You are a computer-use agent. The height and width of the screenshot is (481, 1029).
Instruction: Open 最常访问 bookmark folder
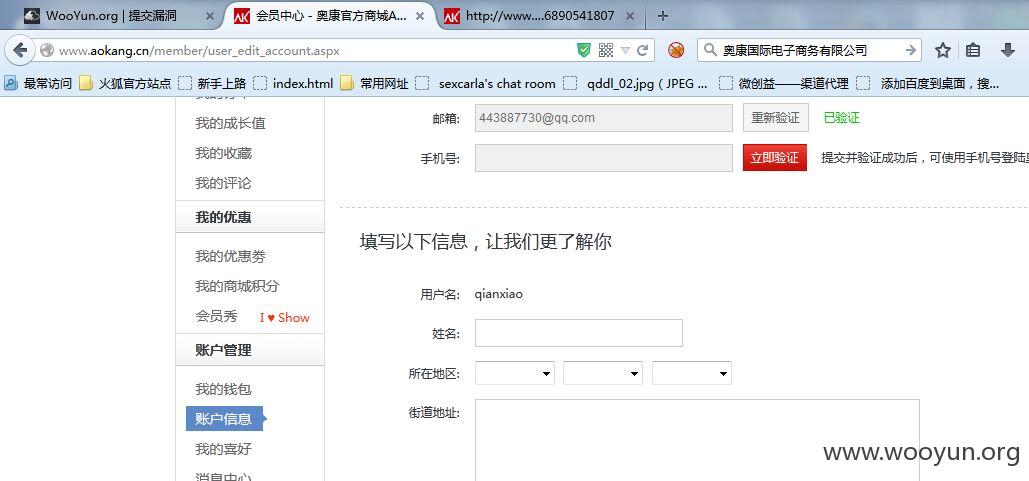pos(38,83)
